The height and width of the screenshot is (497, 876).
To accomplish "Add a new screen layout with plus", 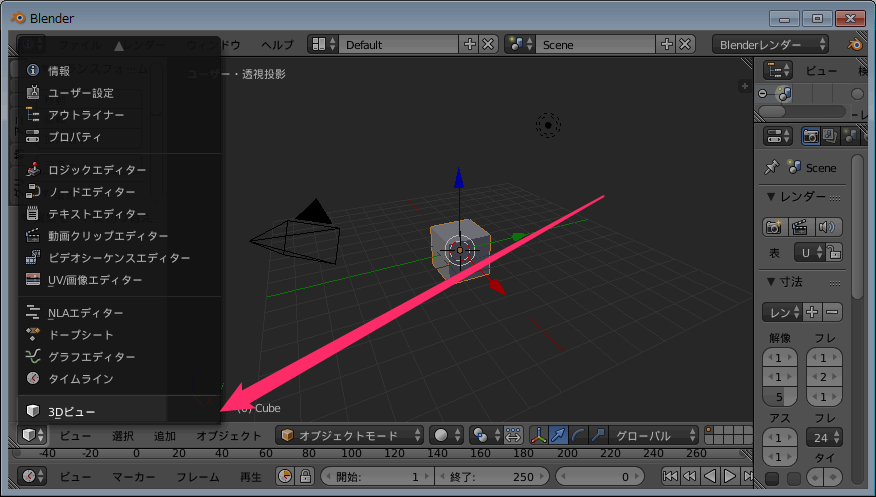I will [470, 45].
